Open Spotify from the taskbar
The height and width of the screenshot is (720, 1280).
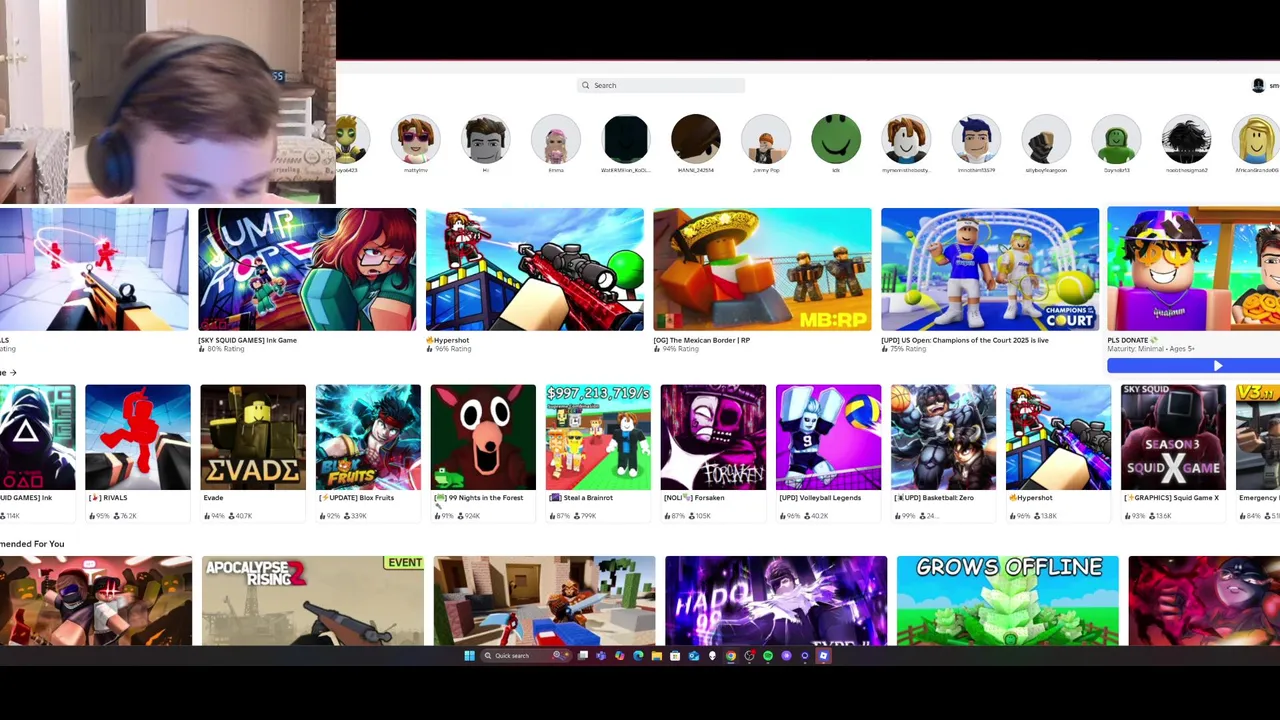tap(768, 656)
